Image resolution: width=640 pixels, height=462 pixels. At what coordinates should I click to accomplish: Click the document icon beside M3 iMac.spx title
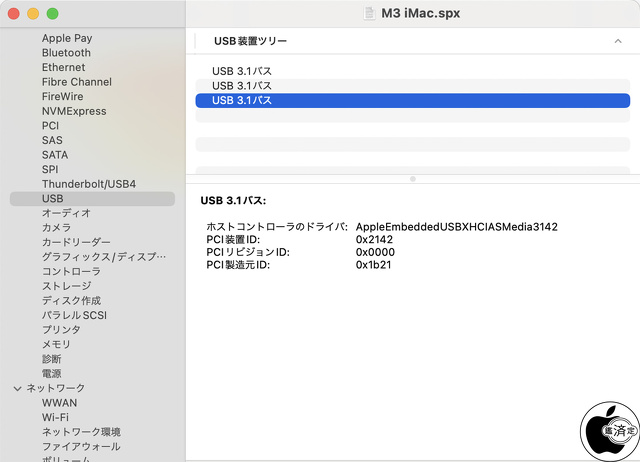tap(367, 14)
